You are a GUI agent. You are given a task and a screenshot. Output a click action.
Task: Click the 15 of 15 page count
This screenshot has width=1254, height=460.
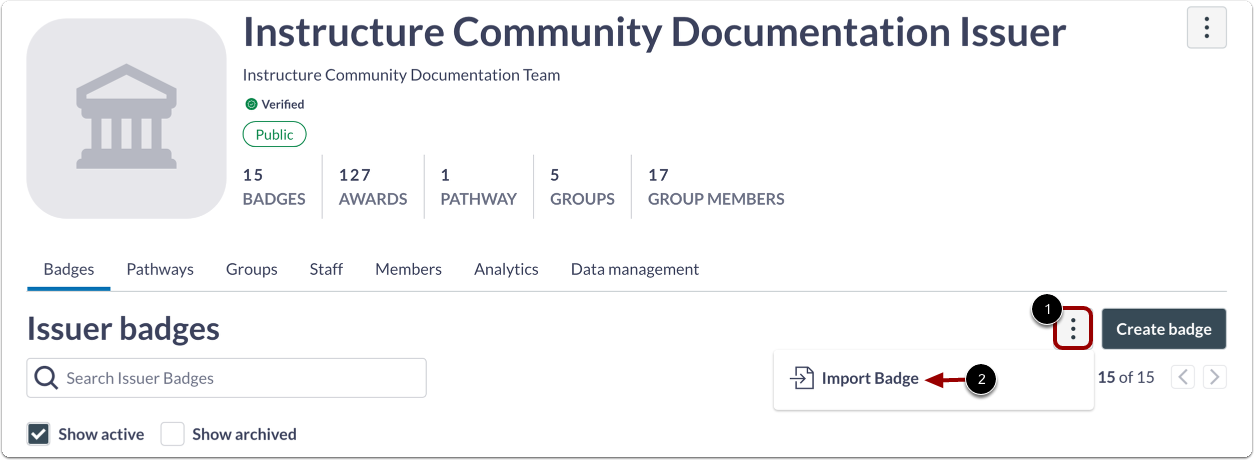[x=1126, y=377]
